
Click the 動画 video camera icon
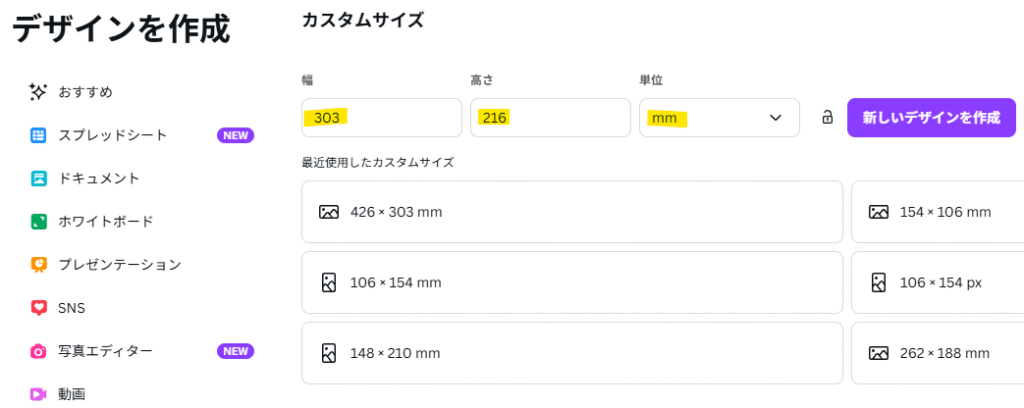pos(39,394)
